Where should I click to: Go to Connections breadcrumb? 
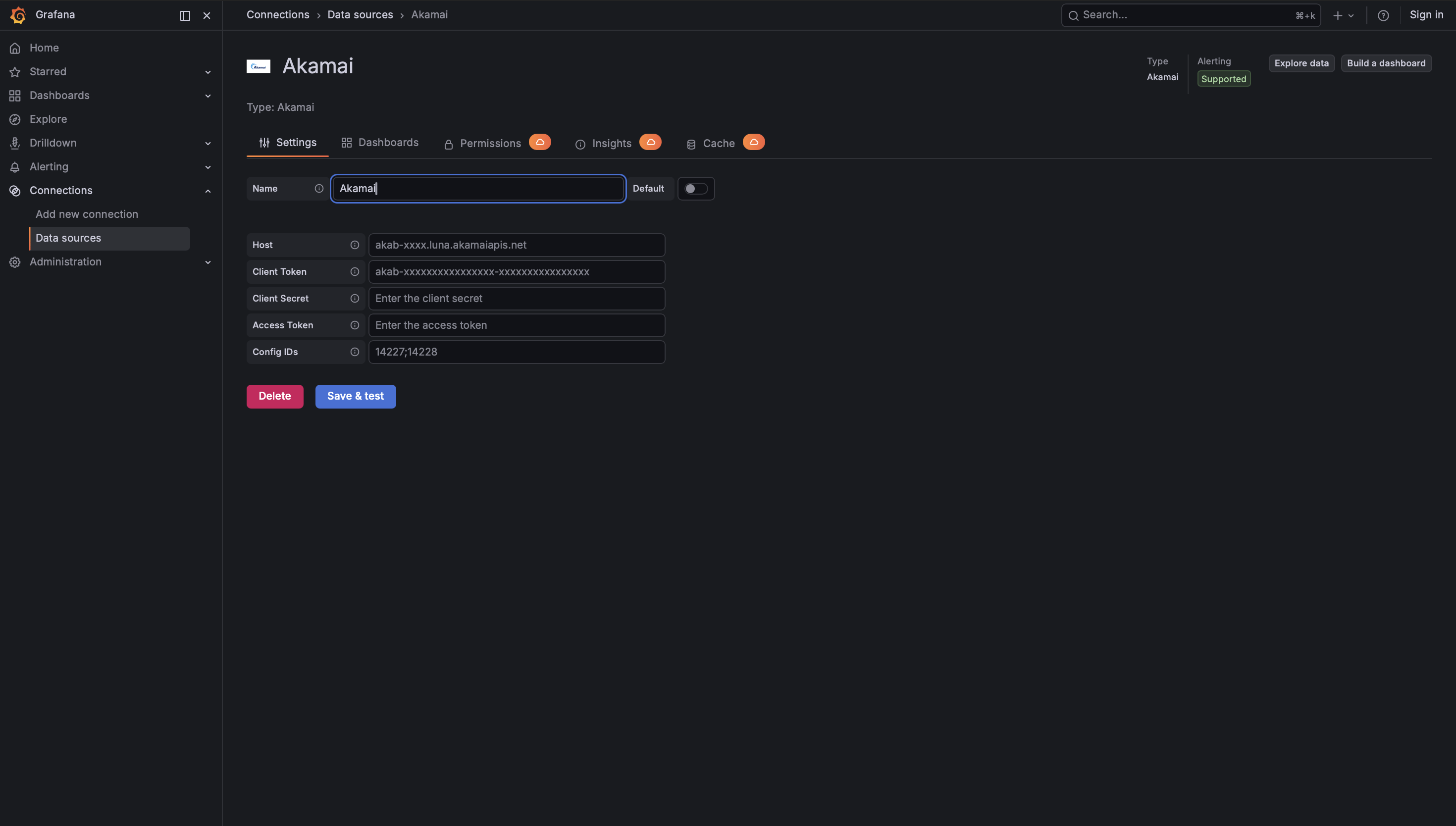click(x=278, y=15)
